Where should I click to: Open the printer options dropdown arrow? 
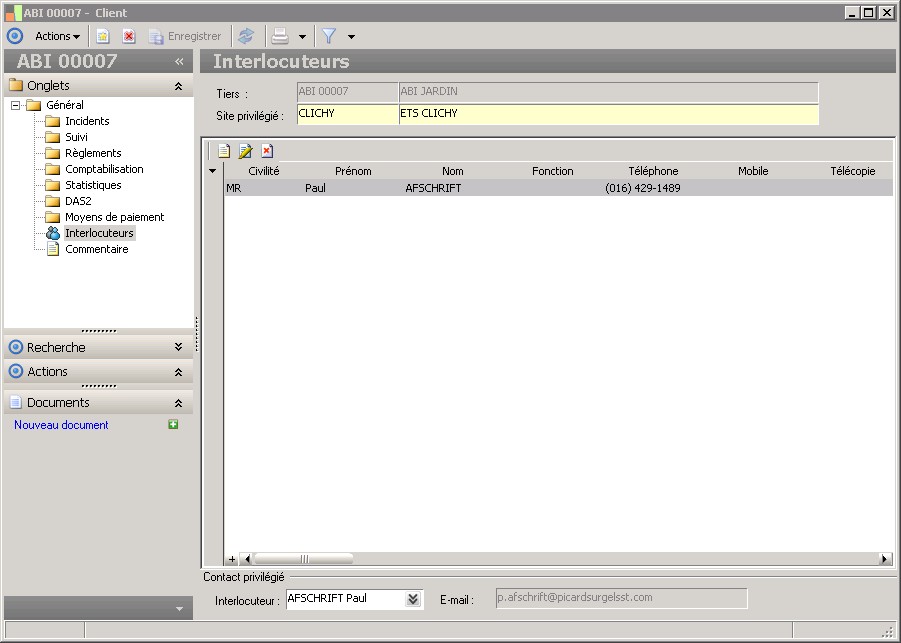pyautogui.click(x=302, y=37)
